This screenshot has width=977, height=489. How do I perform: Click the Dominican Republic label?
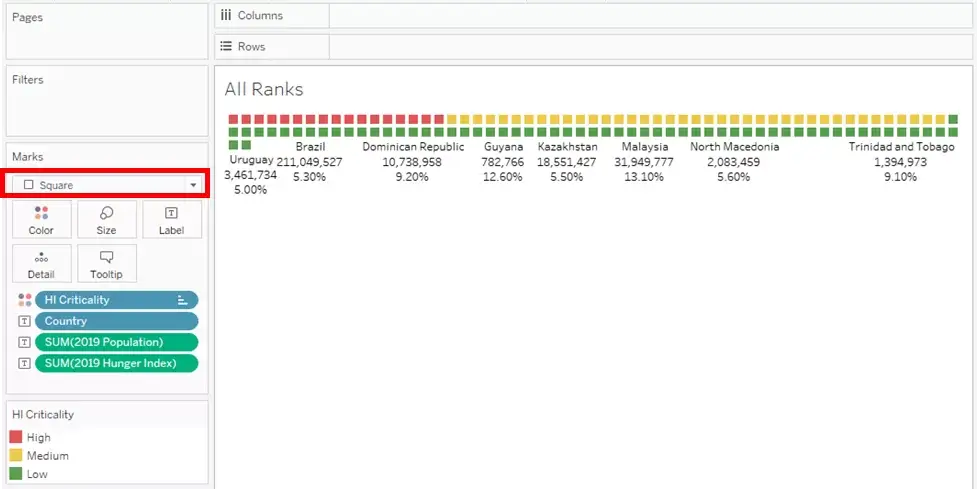point(413,147)
